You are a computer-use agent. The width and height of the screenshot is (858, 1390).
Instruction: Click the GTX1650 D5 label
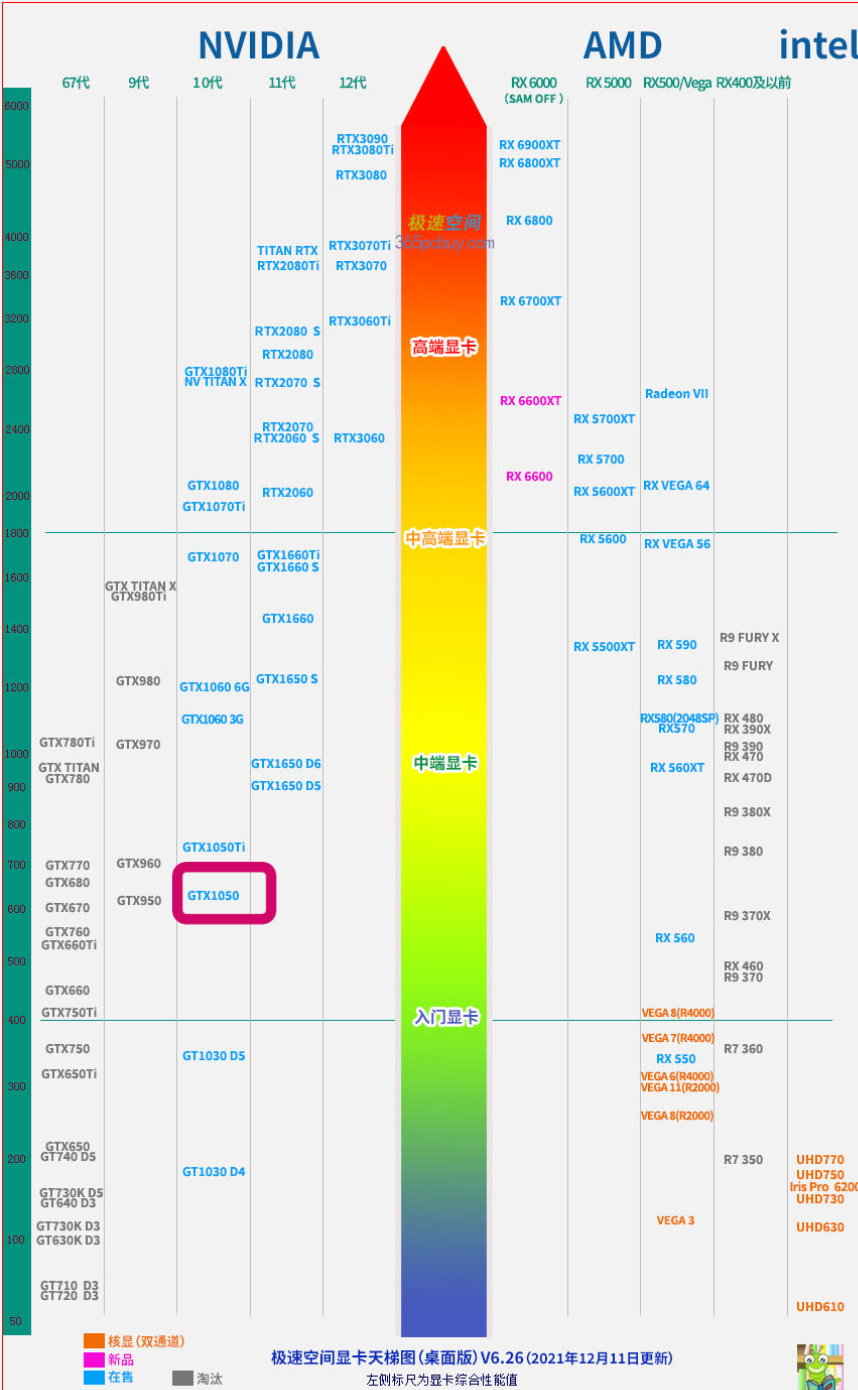(x=286, y=786)
